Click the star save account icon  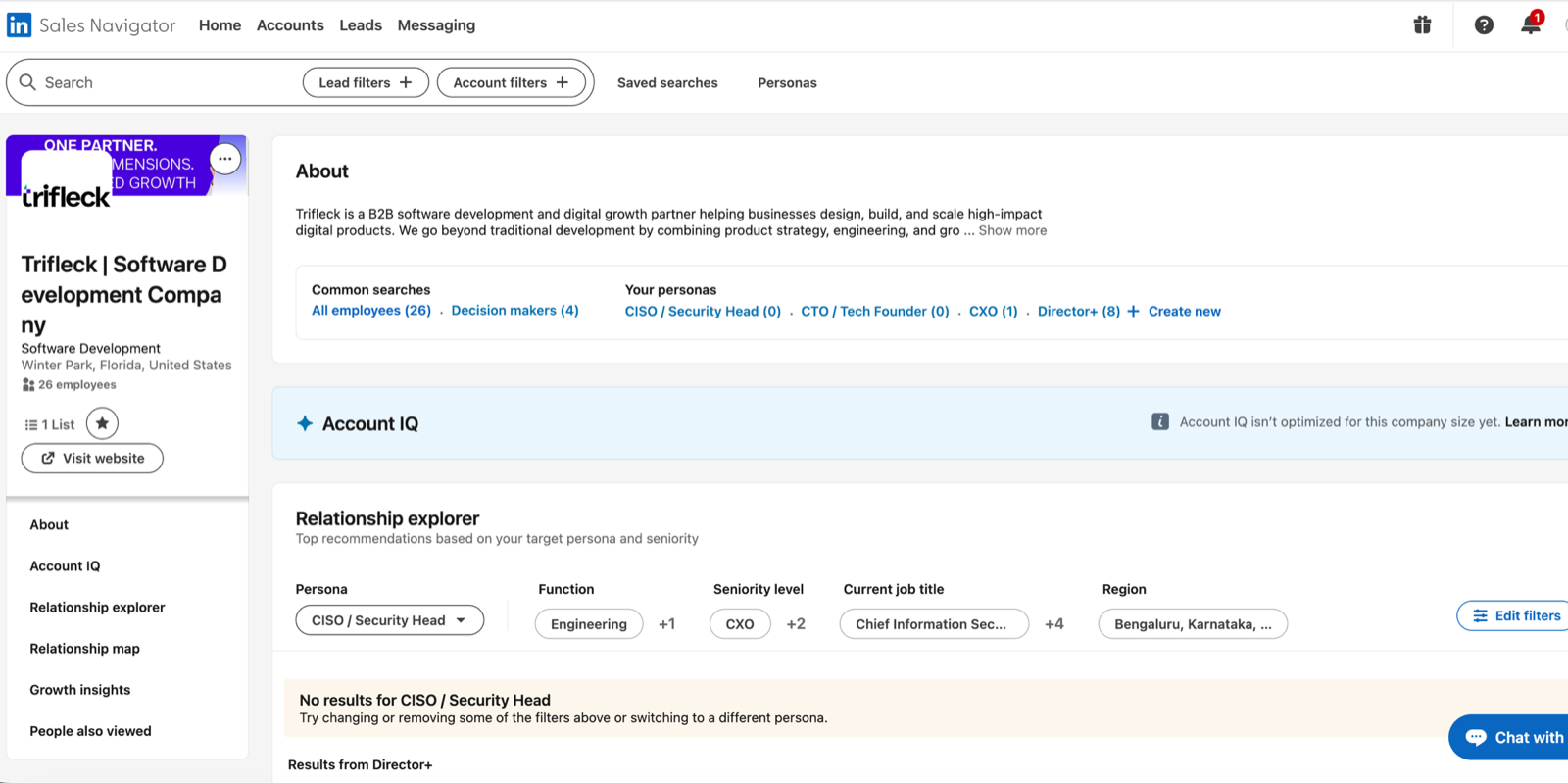point(102,423)
